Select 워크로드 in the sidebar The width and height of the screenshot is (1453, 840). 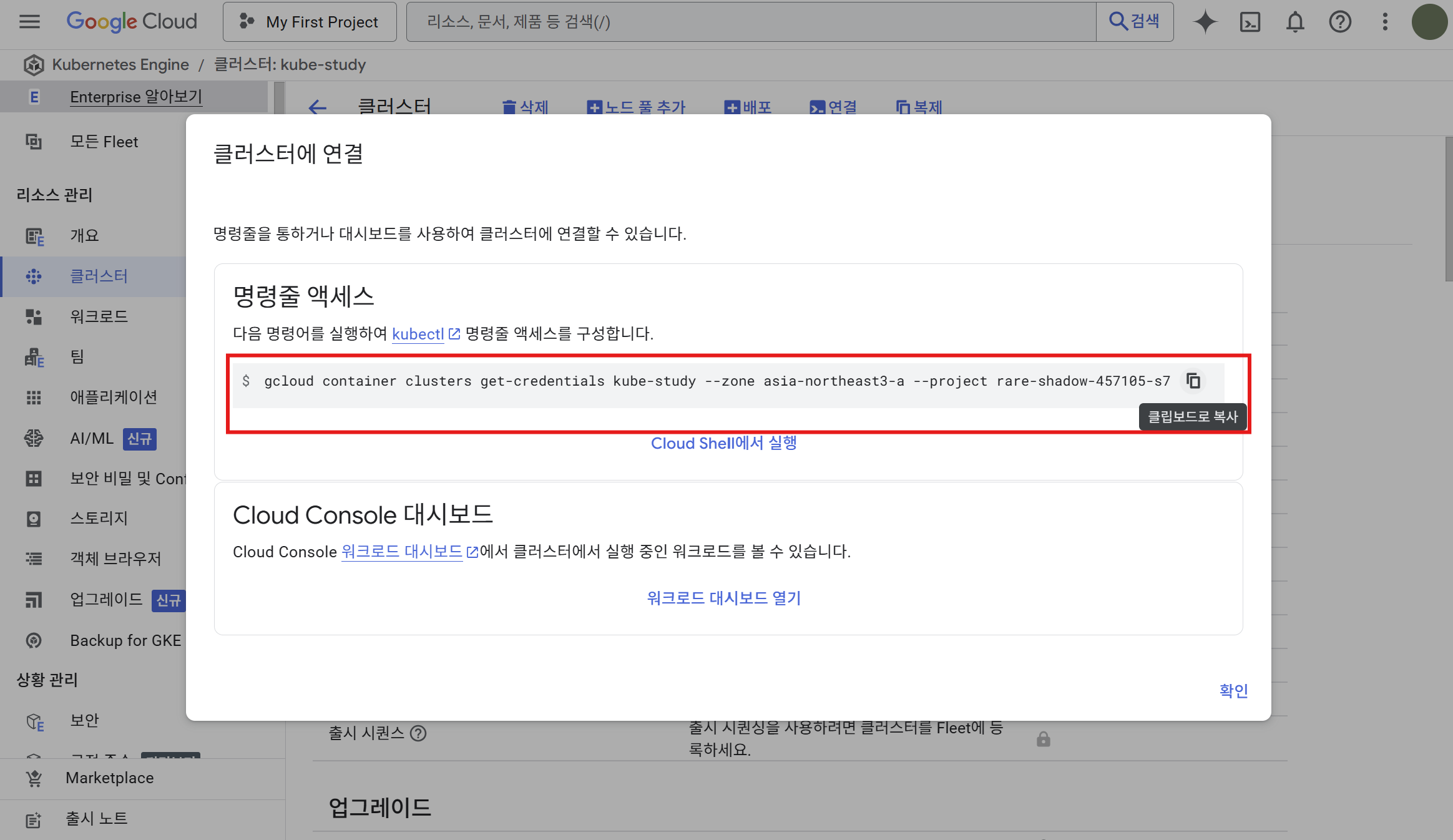(99, 316)
